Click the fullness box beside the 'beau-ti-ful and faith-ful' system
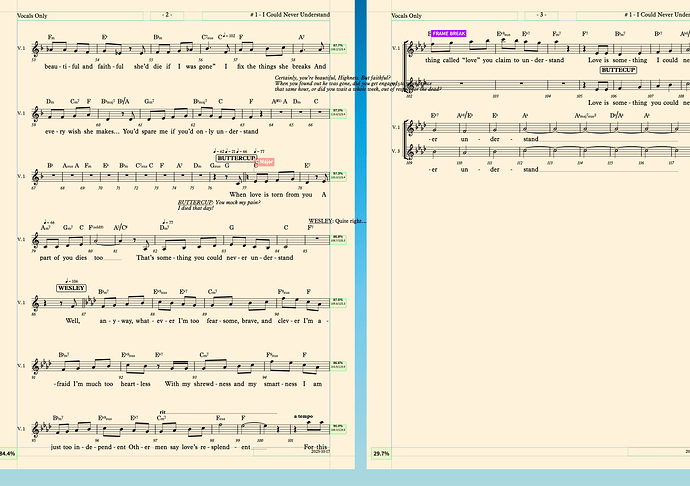The height and width of the screenshot is (486, 690). tap(338, 48)
